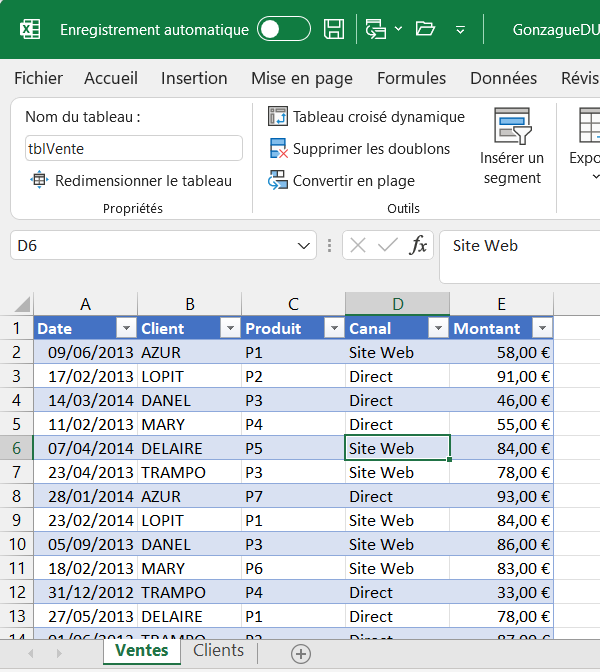Click the Excel application icon
Image resolution: width=600 pixels, height=672 pixels.
point(30,30)
